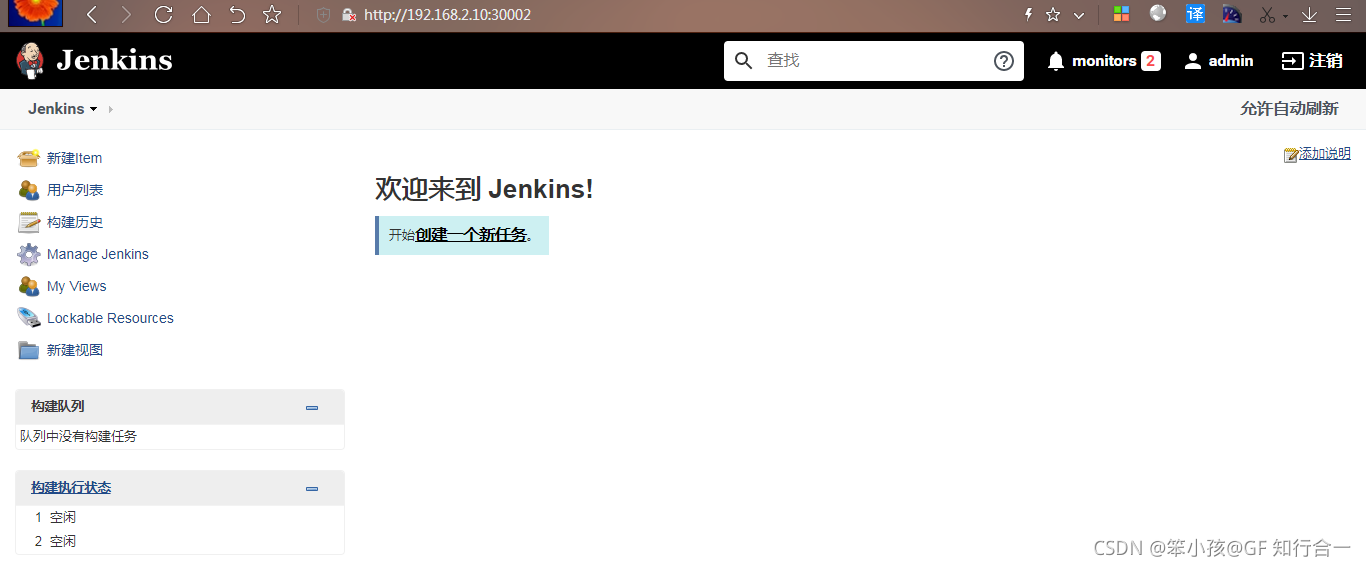
Task: Open dropdown next to right favorites star
Action: 1079,15
